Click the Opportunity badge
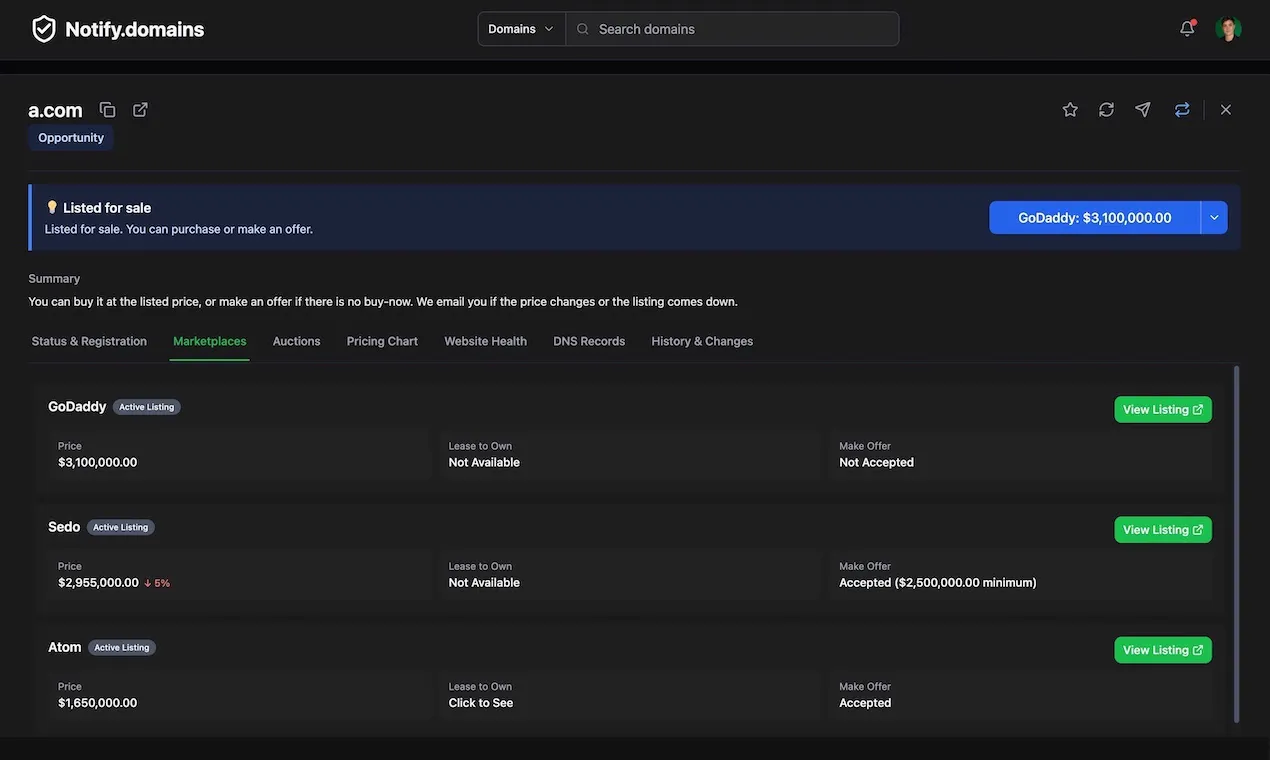 (71, 138)
